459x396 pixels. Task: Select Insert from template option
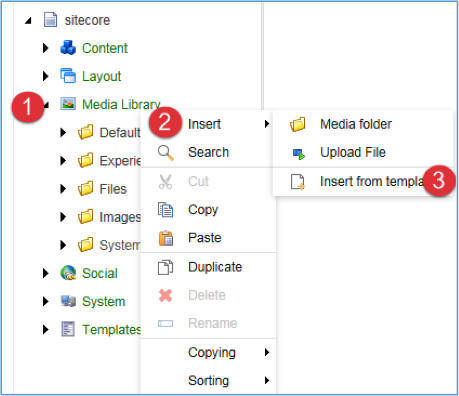[x=363, y=182]
